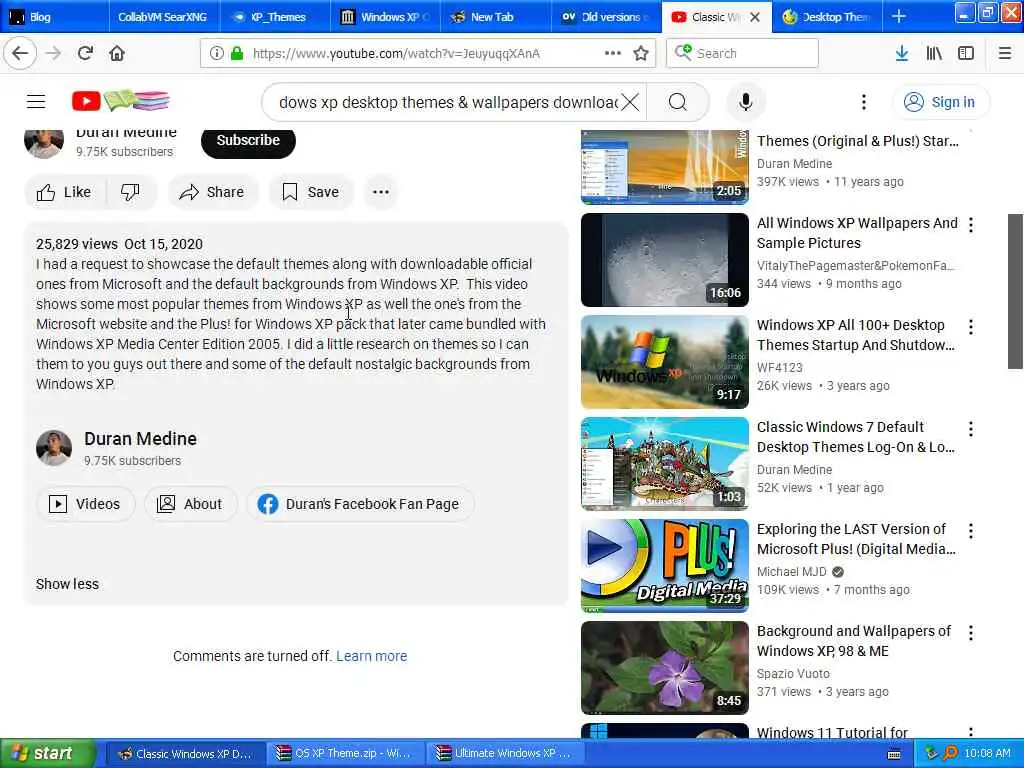The height and width of the screenshot is (768, 1024).
Task: Open YouTube settings three-dot menu
Action: click(x=863, y=102)
